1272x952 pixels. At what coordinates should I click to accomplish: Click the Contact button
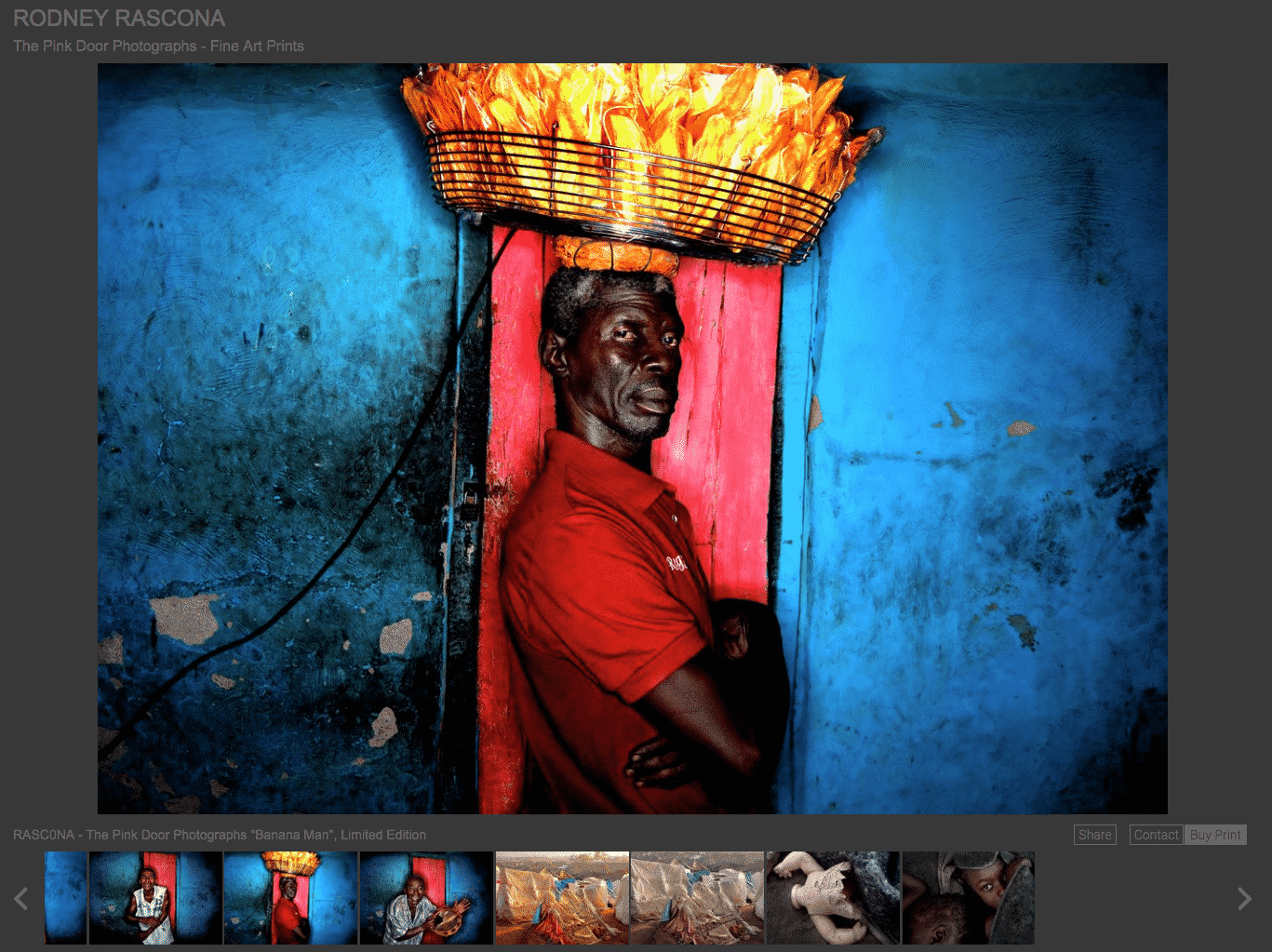1156,835
